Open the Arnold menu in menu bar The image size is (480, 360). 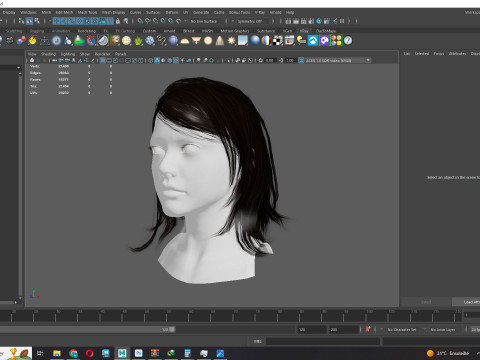[275, 12]
